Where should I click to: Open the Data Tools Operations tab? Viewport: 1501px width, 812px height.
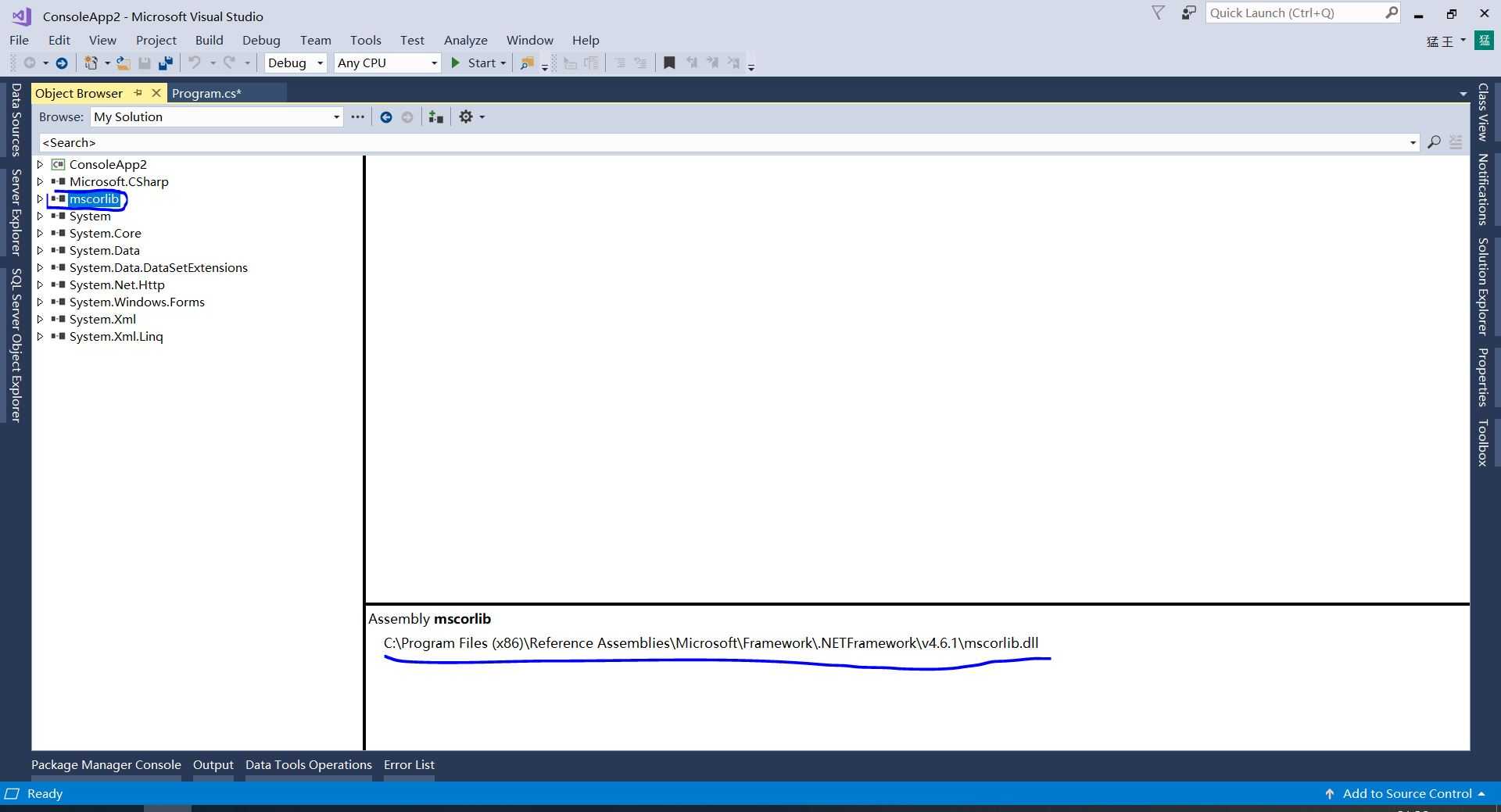point(309,765)
